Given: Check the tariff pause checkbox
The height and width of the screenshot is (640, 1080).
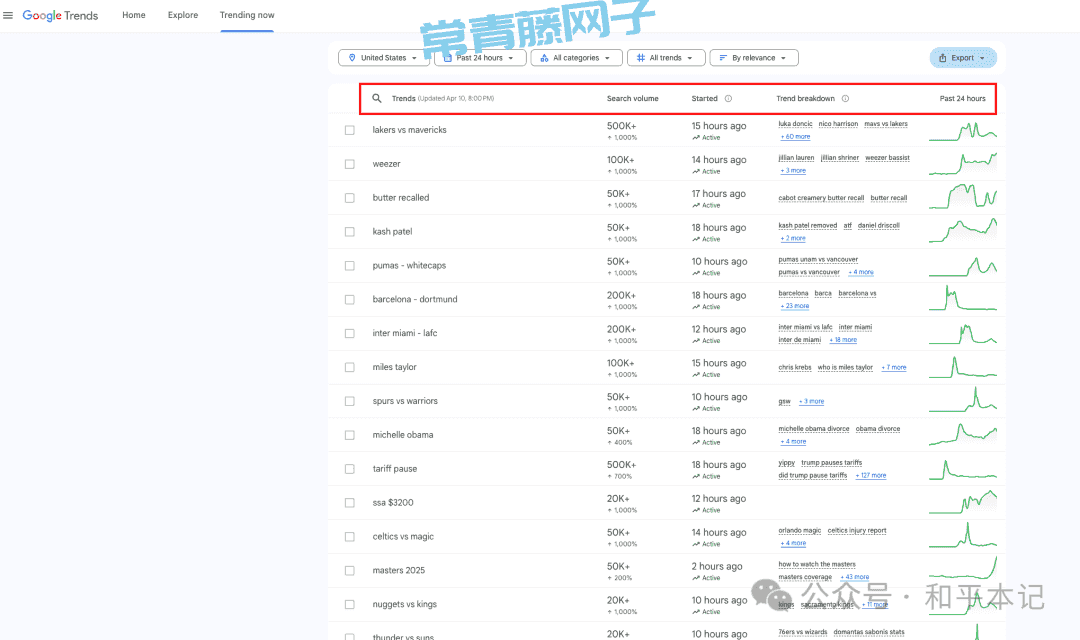Looking at the screenshot, I should click(350, 468).
